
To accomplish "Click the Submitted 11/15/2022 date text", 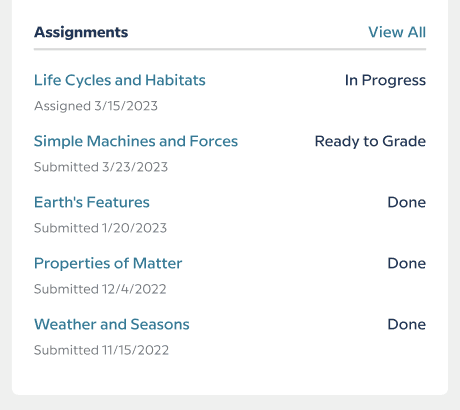I will pyautogui.click(x=101, y=350).
